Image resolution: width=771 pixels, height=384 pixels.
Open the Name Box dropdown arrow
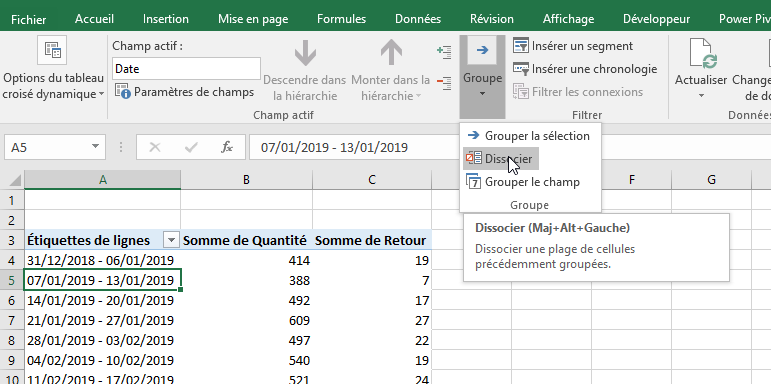(x=95, y=147)
